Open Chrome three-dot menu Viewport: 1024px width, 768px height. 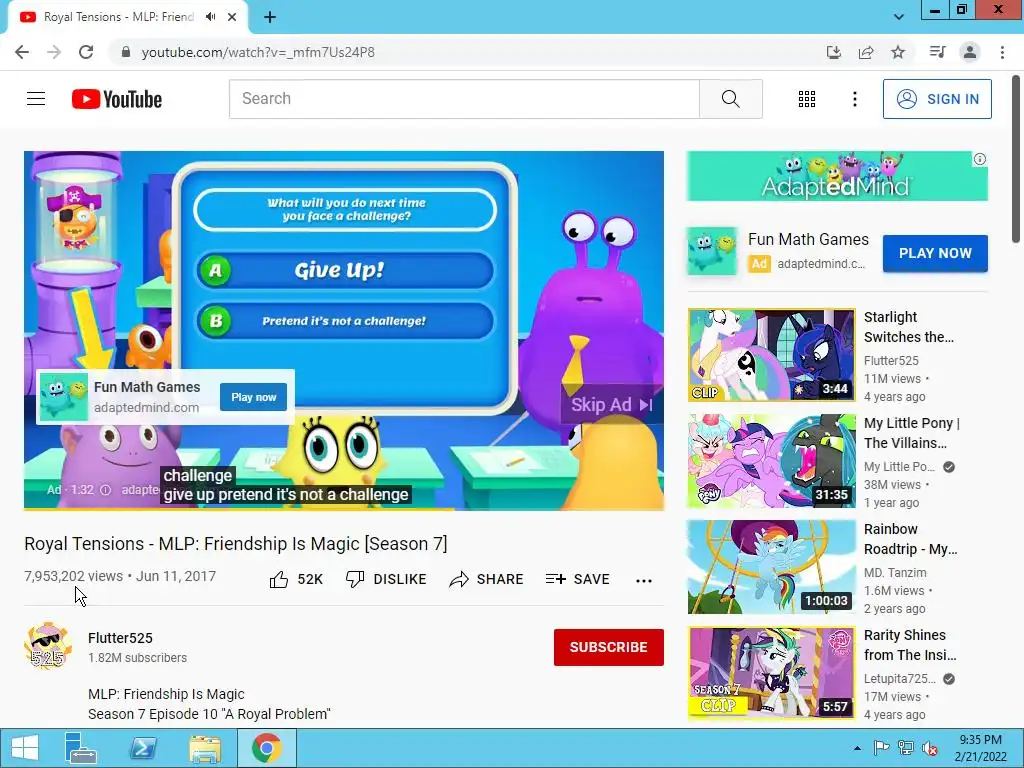pos(1002,52)
